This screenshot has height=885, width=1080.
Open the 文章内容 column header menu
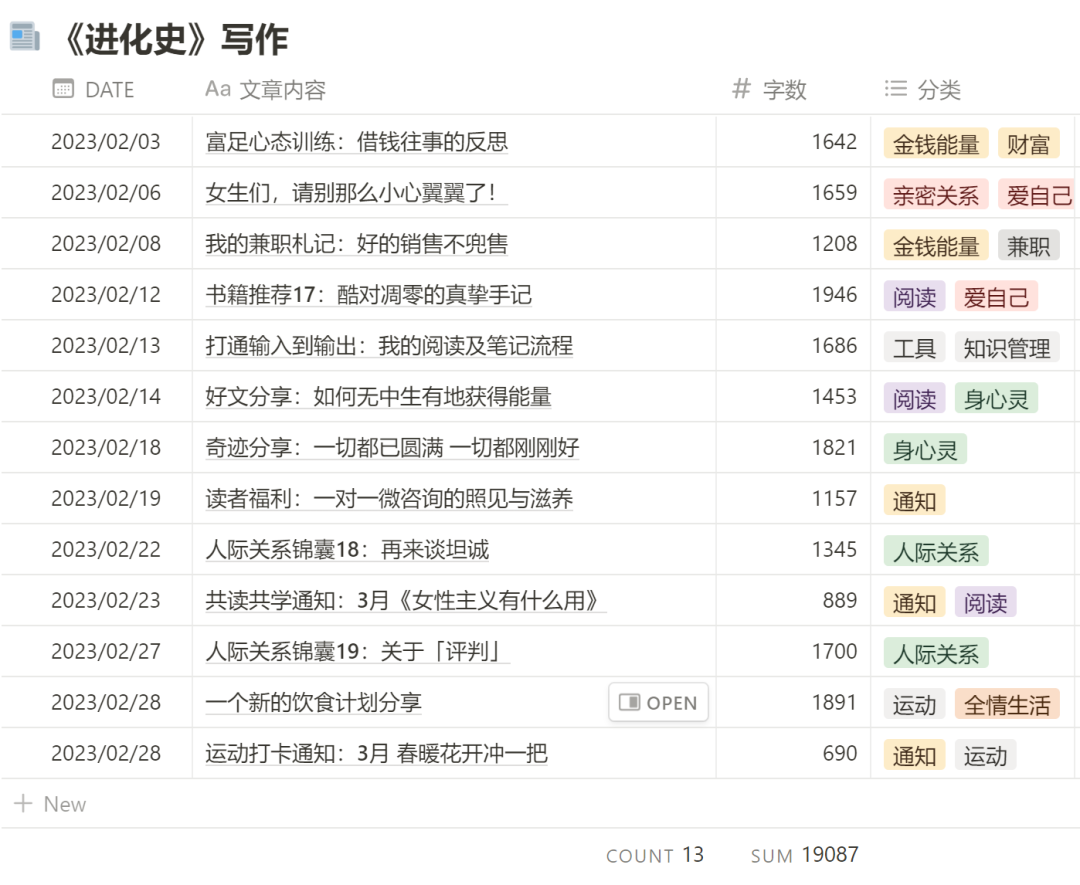[x=265, y=90]
